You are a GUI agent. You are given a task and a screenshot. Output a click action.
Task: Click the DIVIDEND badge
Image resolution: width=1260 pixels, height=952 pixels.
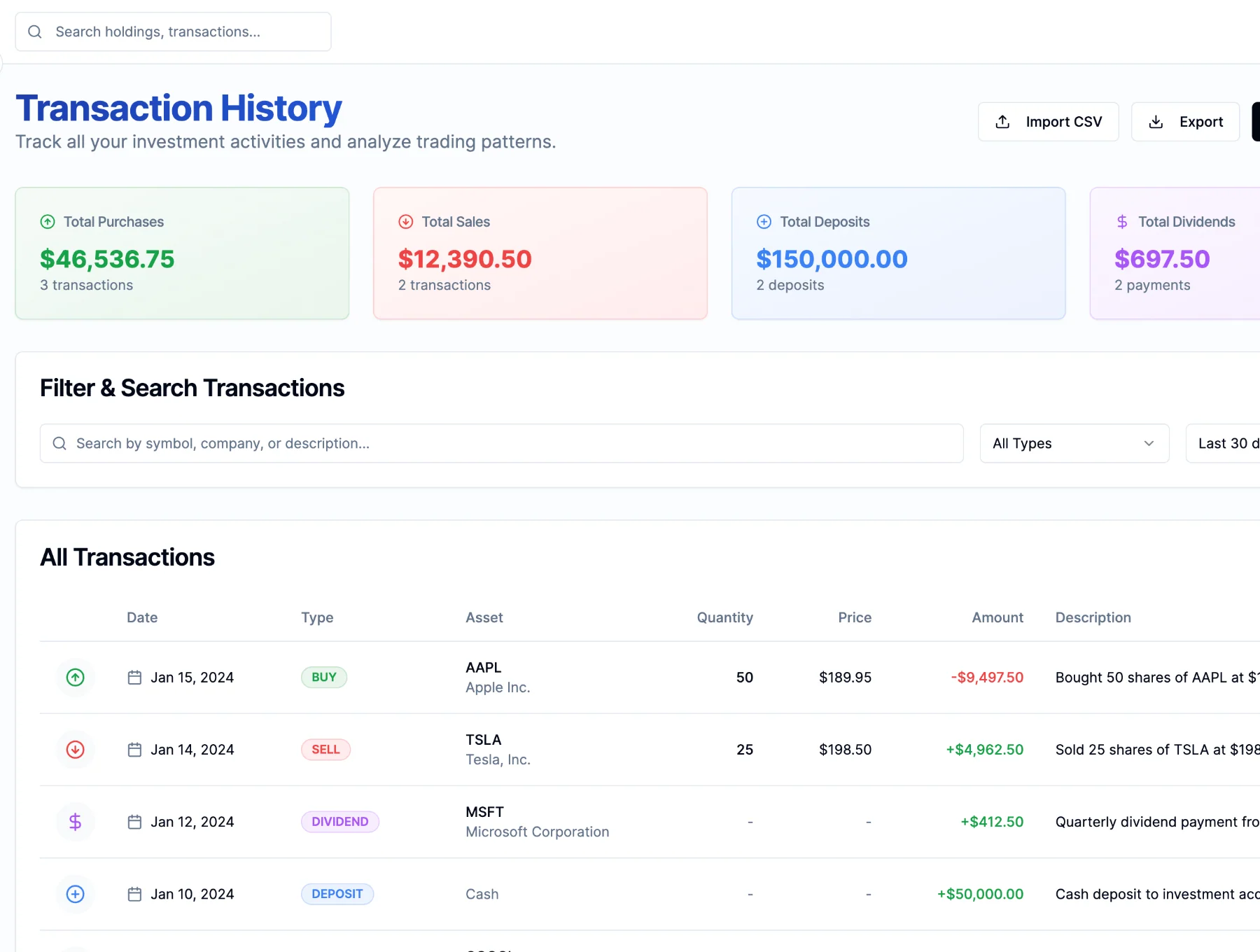[340, 821]
